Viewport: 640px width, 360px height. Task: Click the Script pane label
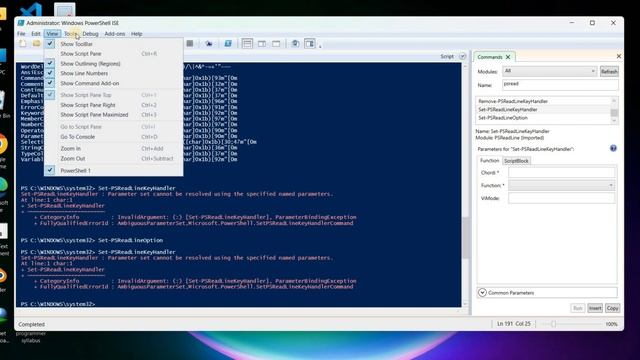(447, 57)
